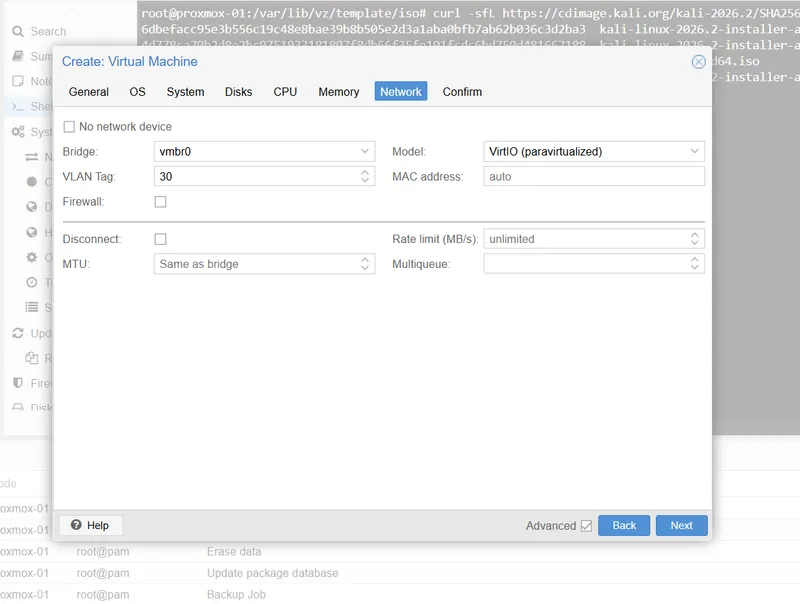Switch to the Disks tab
Viewport: 800px width, 604px height.
tap(238, 92)
